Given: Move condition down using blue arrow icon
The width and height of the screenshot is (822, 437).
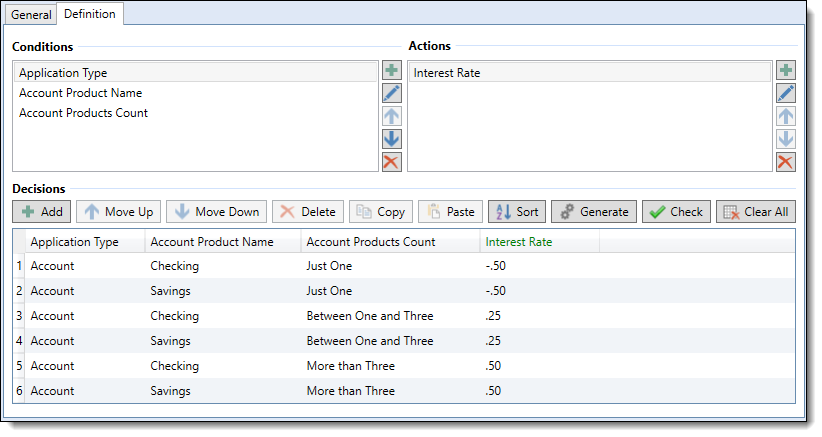Looking at the screenshot, I should 392,139.
